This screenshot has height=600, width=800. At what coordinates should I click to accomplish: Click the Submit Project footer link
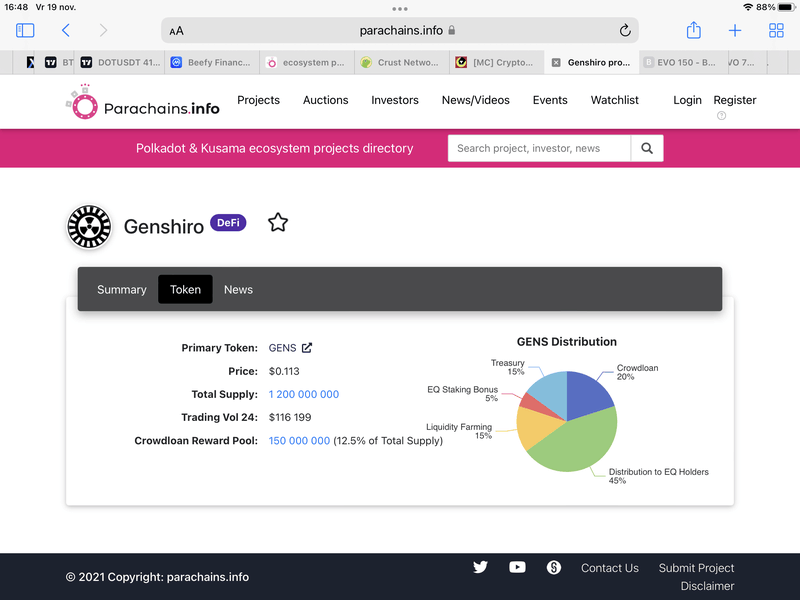(696, 568)
